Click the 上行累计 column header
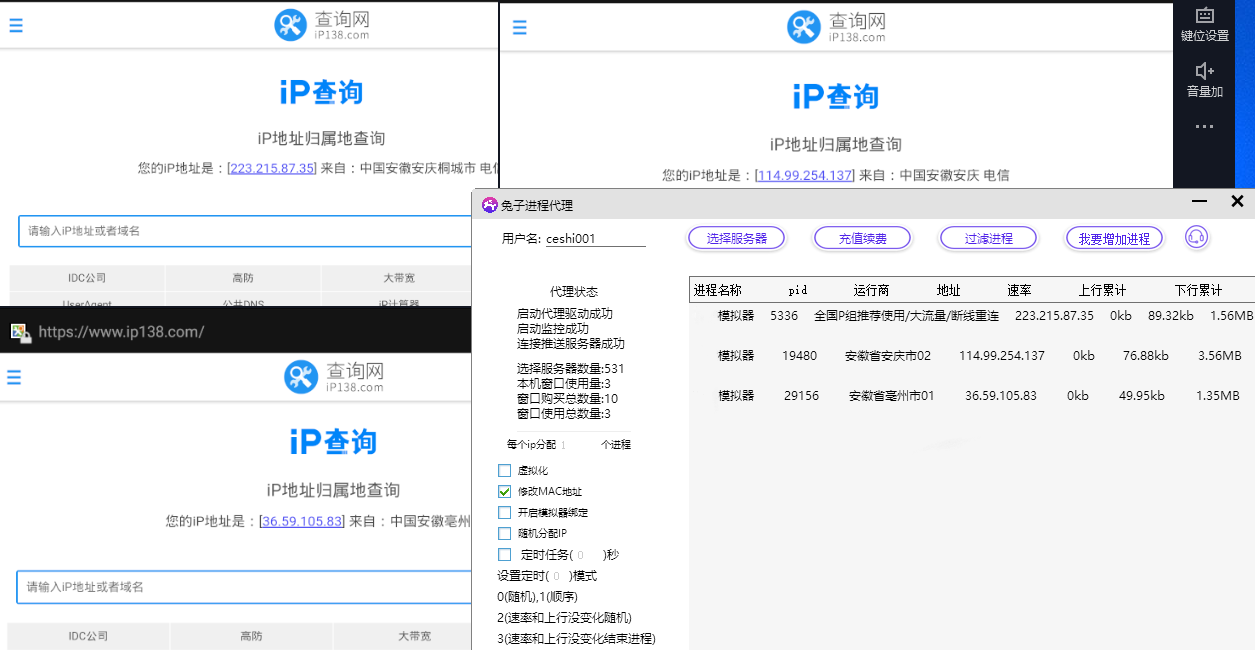Image resolution: width=1255 pixels, height=650 pixels. click(x=1102, y=290)
